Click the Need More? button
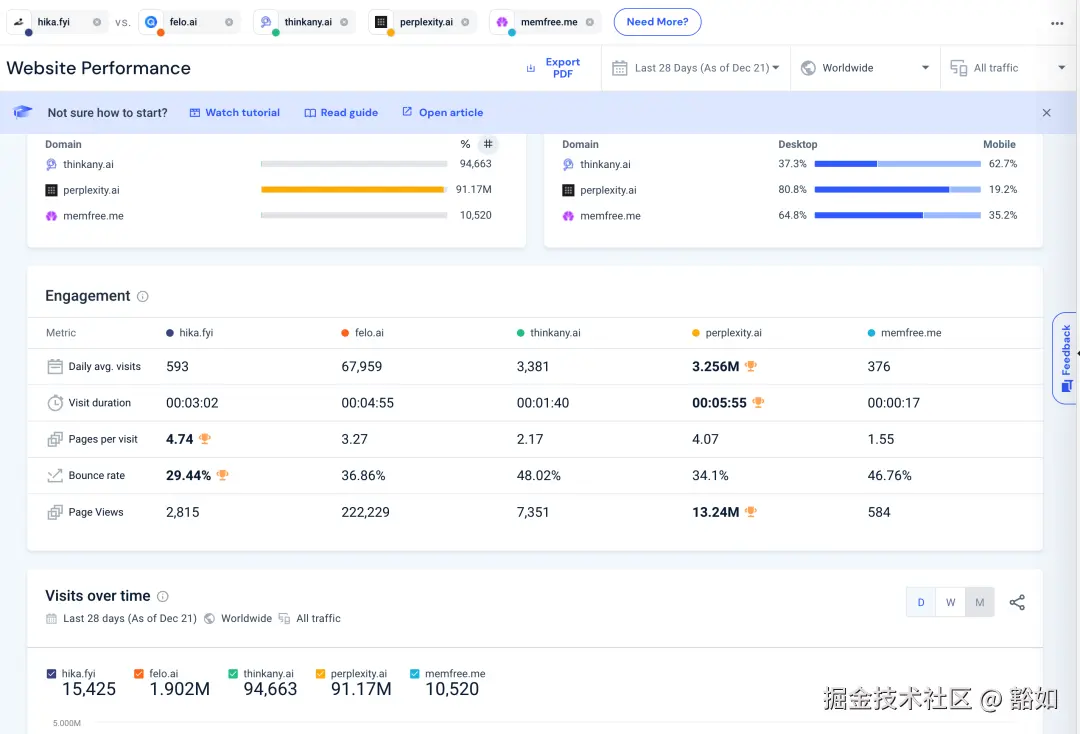Image resolution: width=1080 pixels, height=734 pixels. [x=657, y=22]
